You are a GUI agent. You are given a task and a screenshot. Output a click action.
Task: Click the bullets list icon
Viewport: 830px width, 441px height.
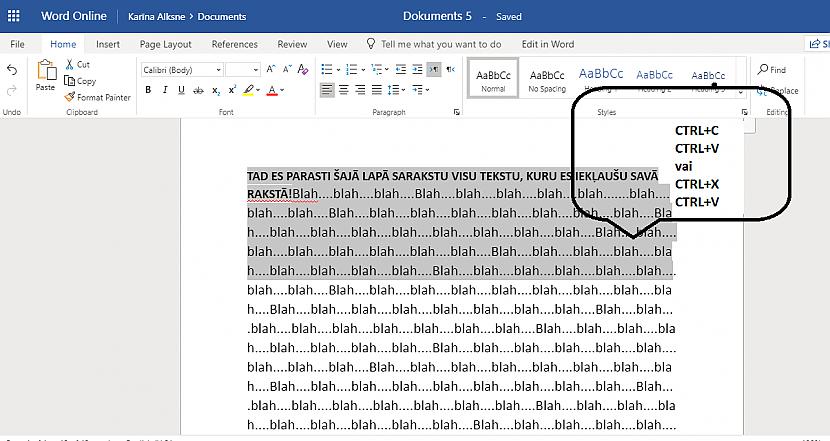click(327, 69)
